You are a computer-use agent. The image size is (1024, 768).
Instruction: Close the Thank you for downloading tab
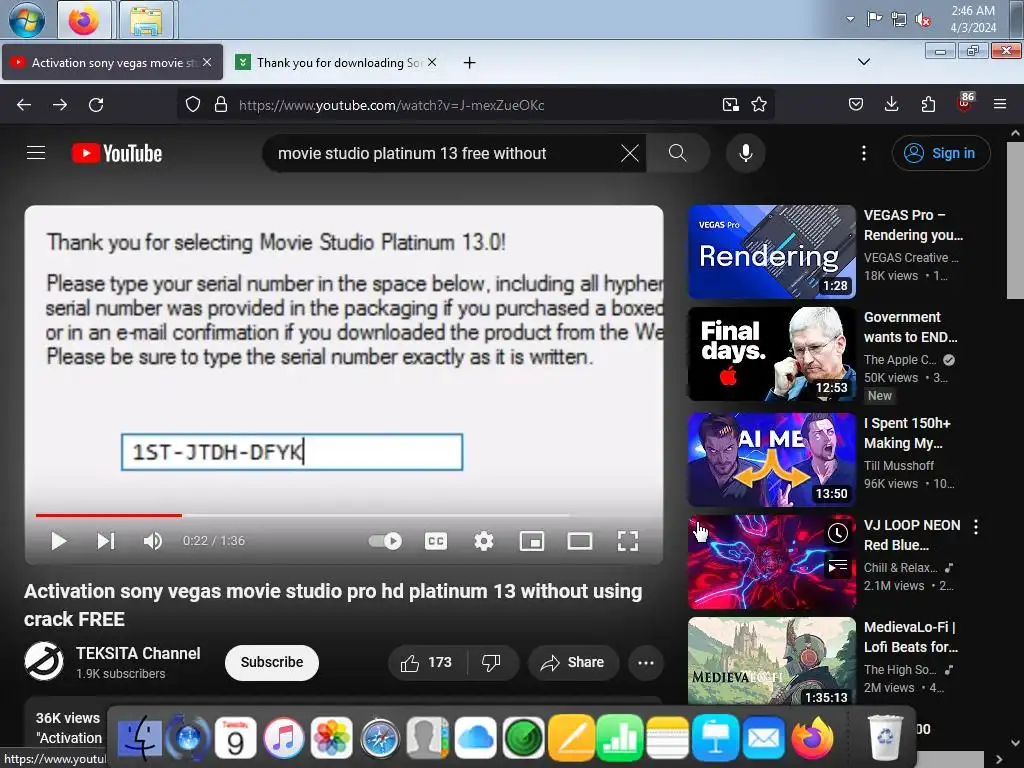[432, 62]
